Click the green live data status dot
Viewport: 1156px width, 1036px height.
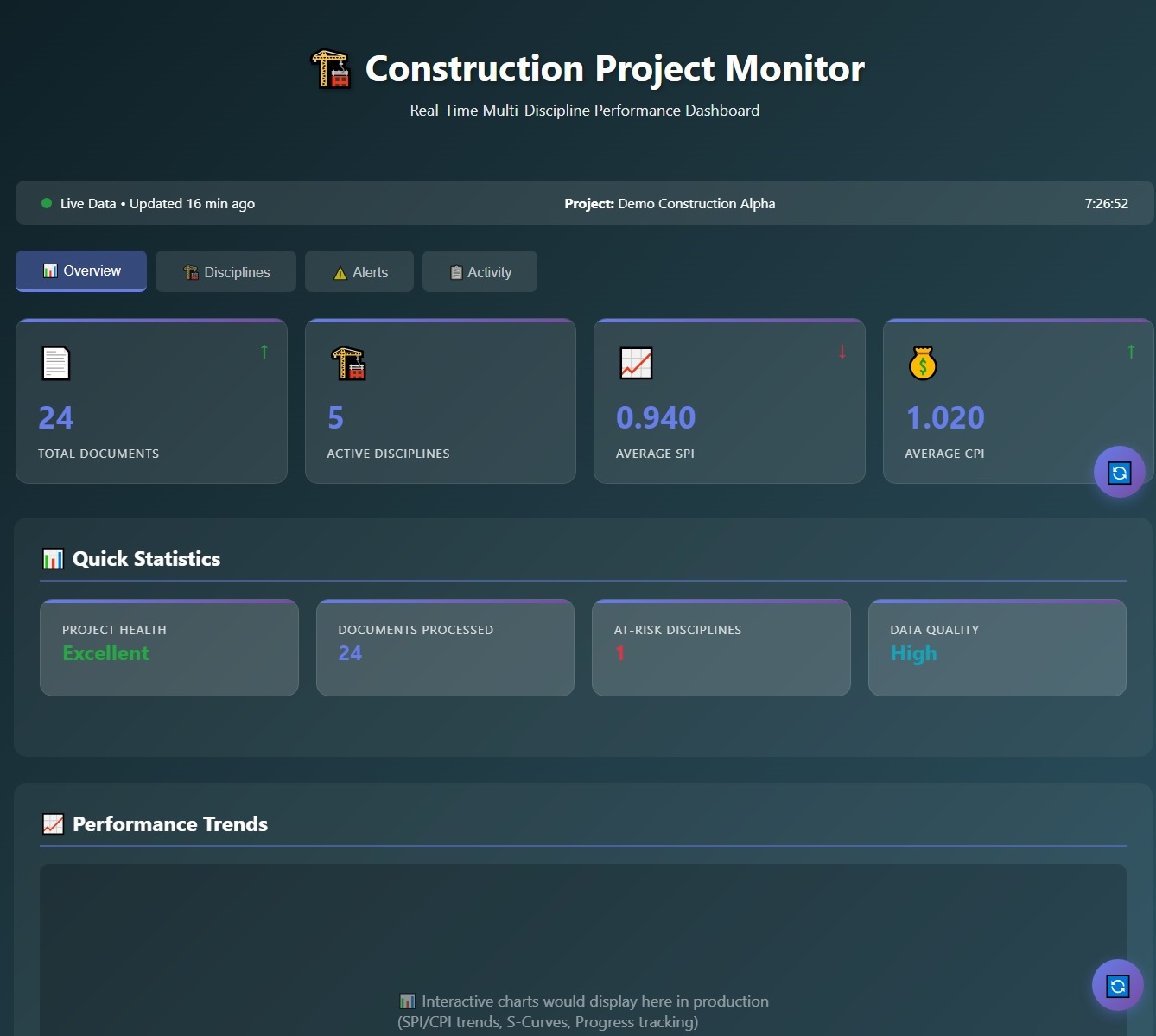click(x=47, y=204)
